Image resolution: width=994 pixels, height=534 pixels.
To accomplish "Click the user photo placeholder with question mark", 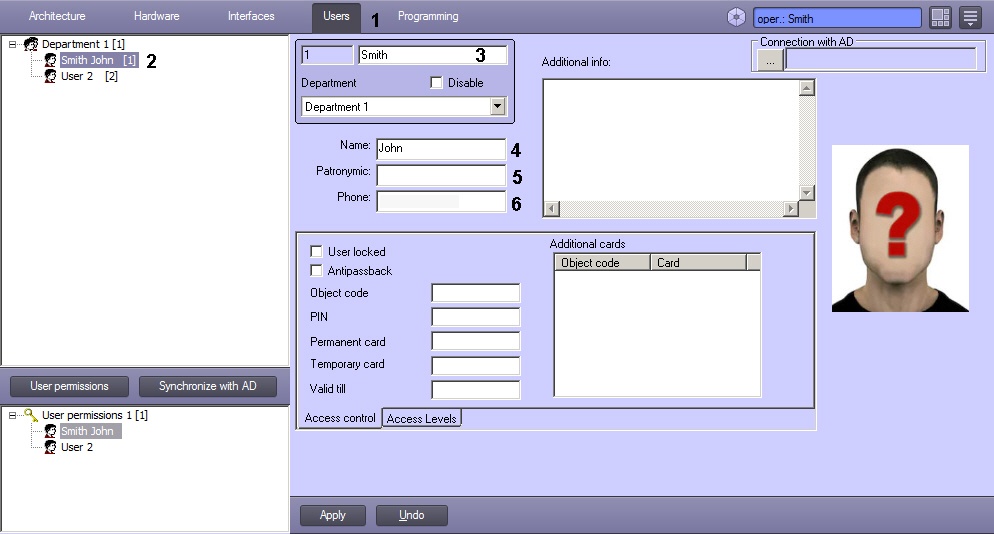I will (900, 228).
